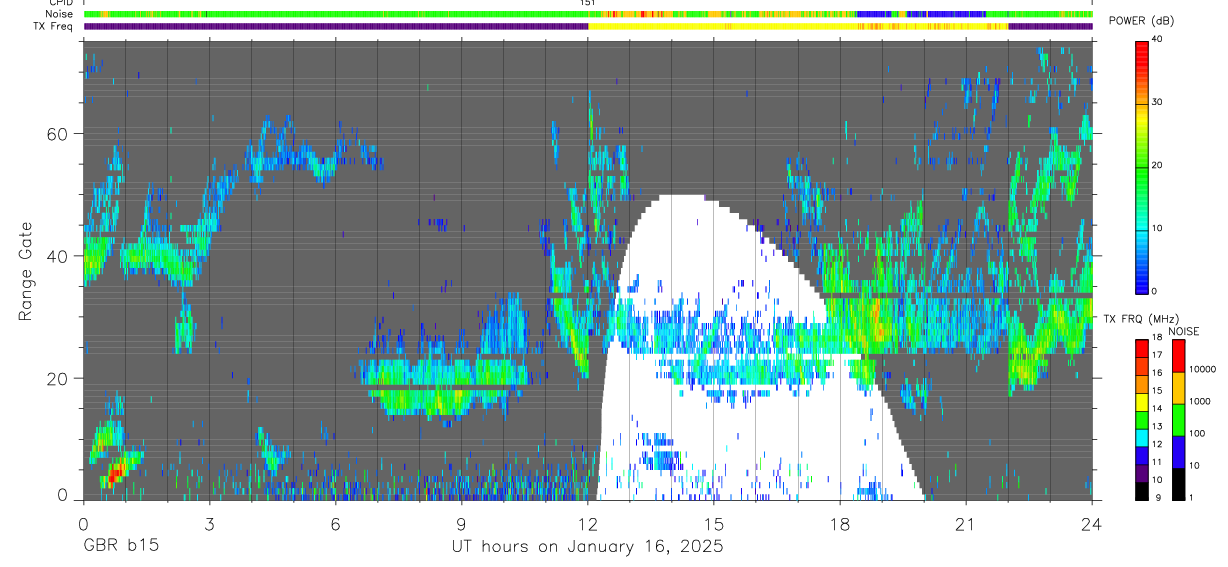This screenshot has width=1228, height=567.
Task: Pick the yellow TX FRQ legend swatch
Action: coord(1142,402)
